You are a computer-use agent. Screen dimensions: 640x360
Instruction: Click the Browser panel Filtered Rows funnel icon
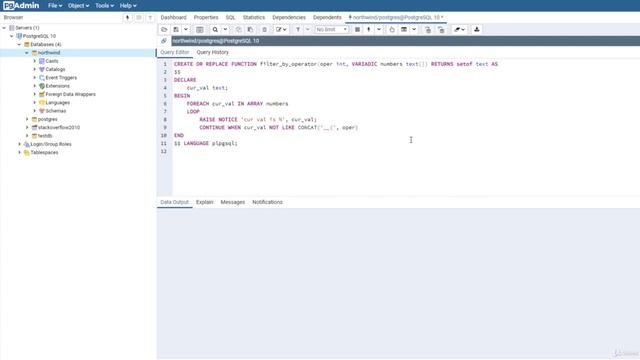[150, 18]
